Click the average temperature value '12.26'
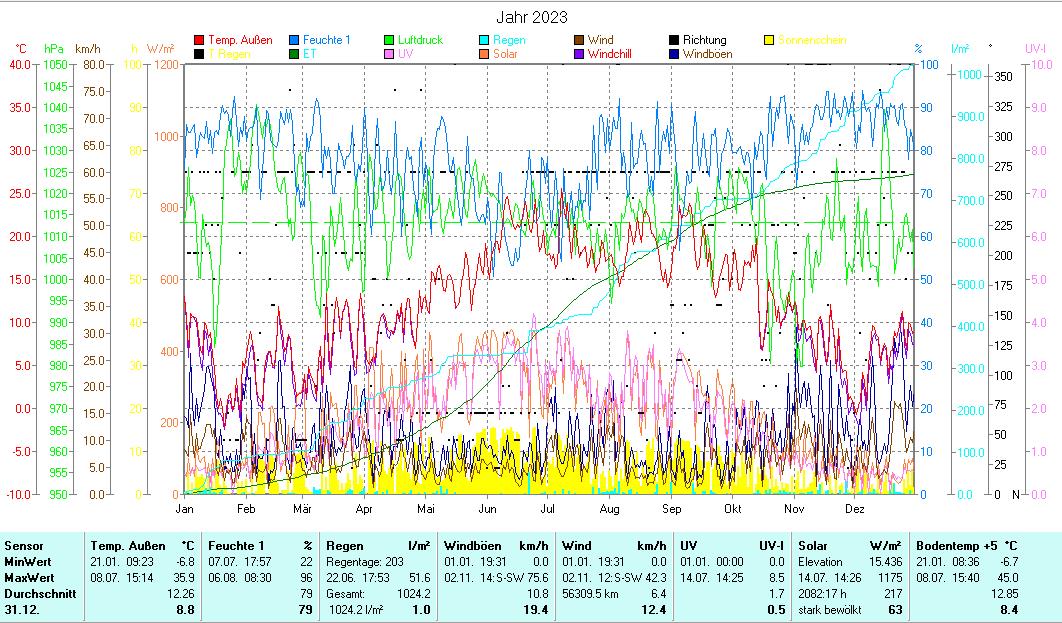 181,594
